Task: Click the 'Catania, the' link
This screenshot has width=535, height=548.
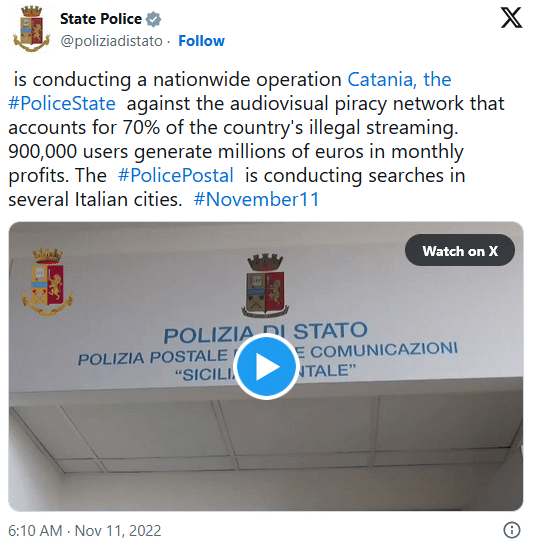Action: [399, 80]
